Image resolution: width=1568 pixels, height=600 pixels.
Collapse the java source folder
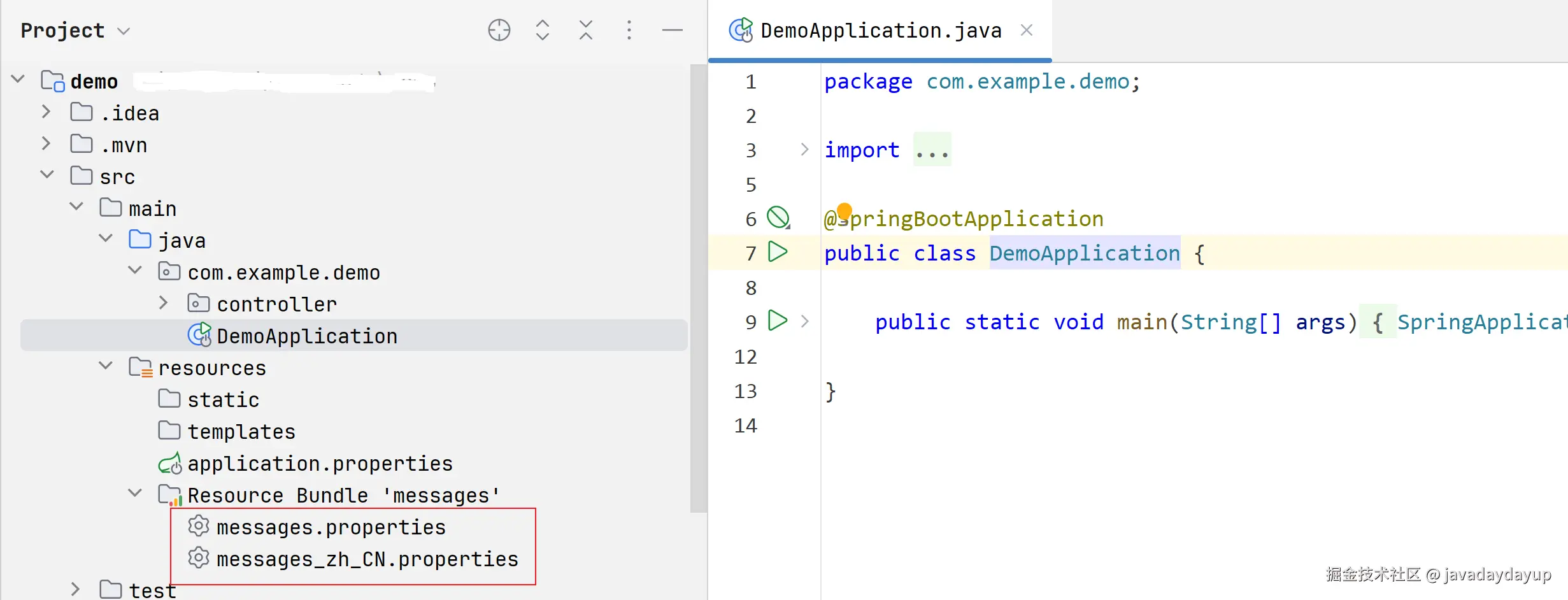[x=106, y=238]
